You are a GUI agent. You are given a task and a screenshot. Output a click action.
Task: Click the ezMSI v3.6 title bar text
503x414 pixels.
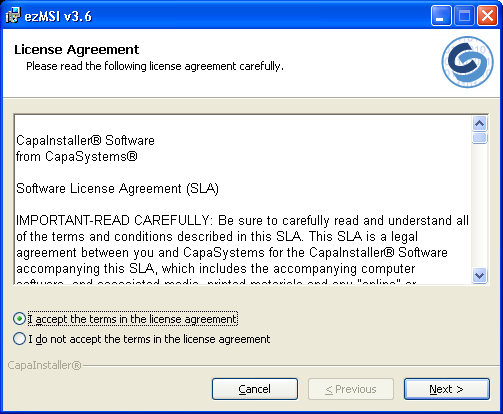58,16
